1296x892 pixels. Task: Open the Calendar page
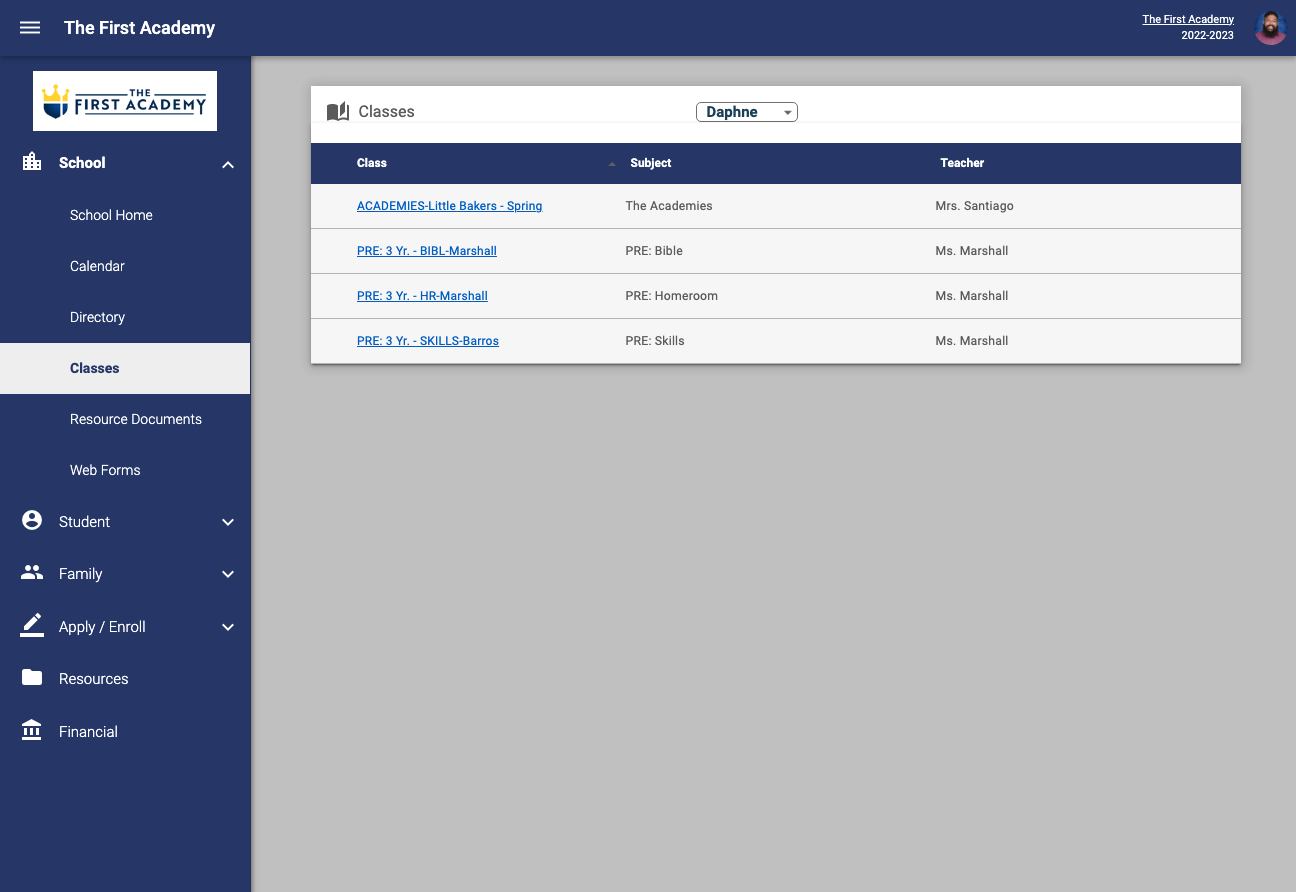pyautogui.click(x=97, y=266)
